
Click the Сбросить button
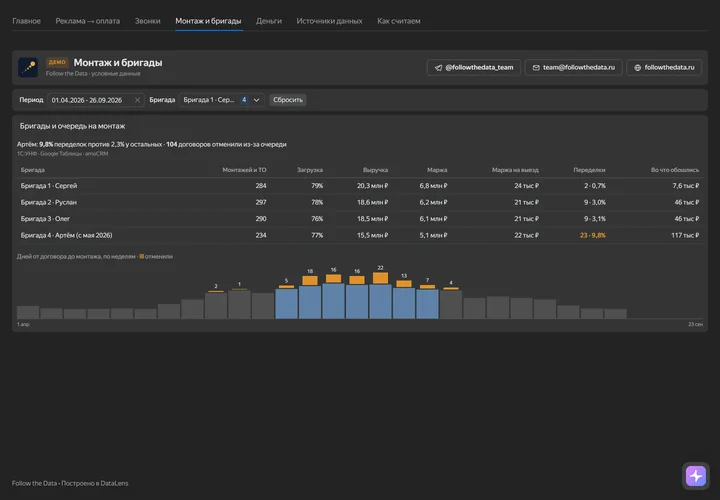tap(288, 100)
